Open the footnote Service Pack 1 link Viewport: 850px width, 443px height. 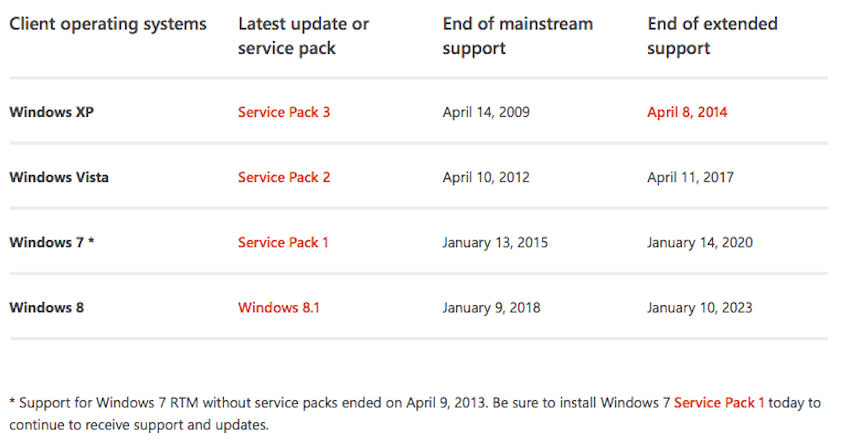coord(719,403)
